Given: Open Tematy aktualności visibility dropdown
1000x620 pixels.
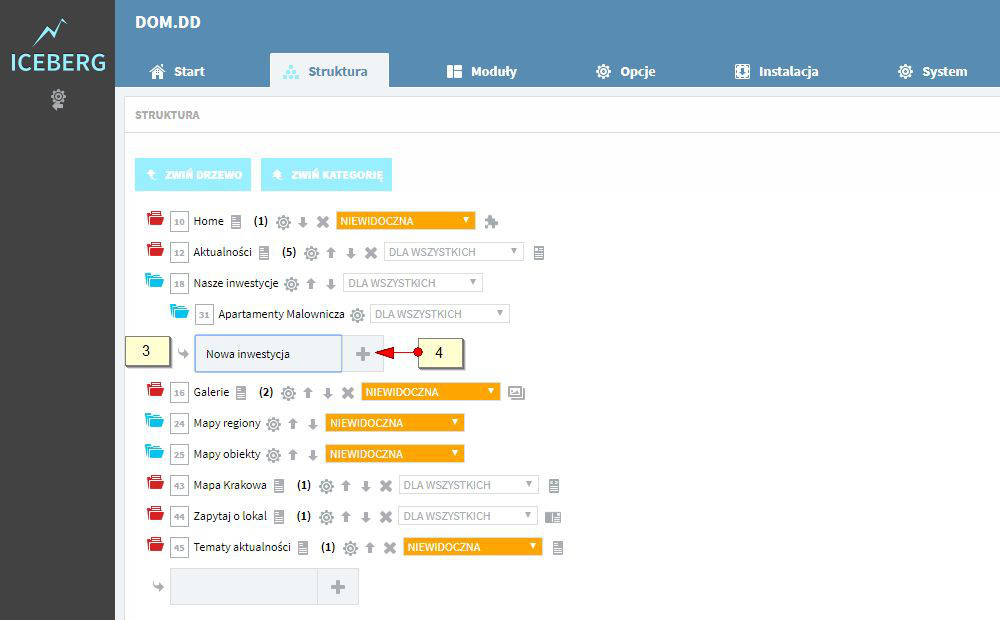Looking at the screenshot, I should click(473, 547).
